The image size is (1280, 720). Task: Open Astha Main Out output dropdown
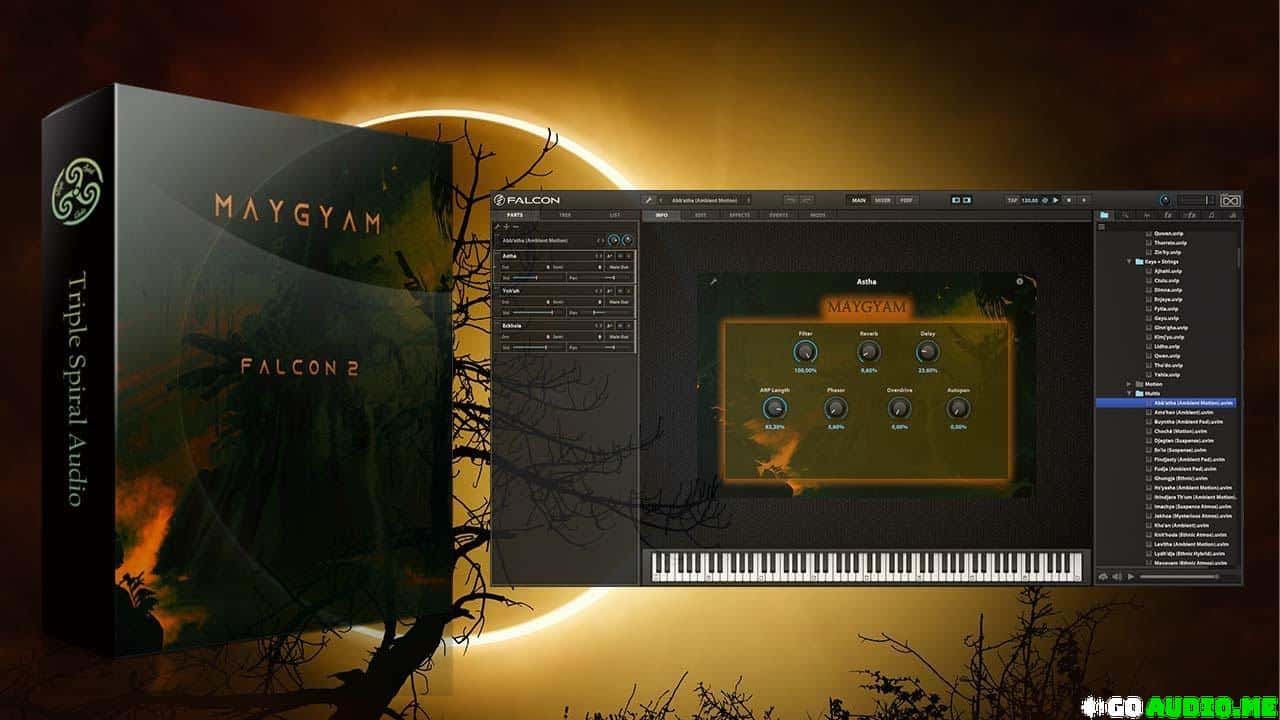click(619, 267)
